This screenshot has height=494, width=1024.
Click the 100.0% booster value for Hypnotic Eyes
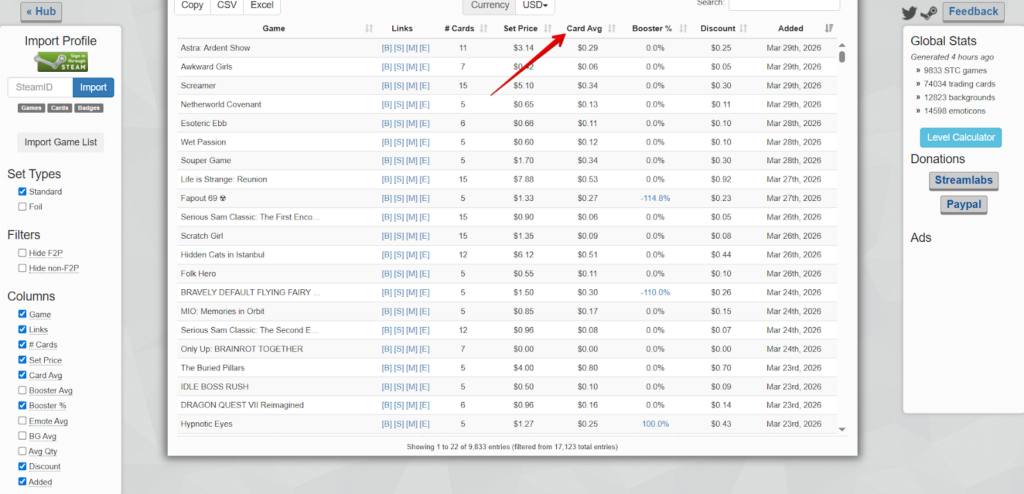[655, 424]
